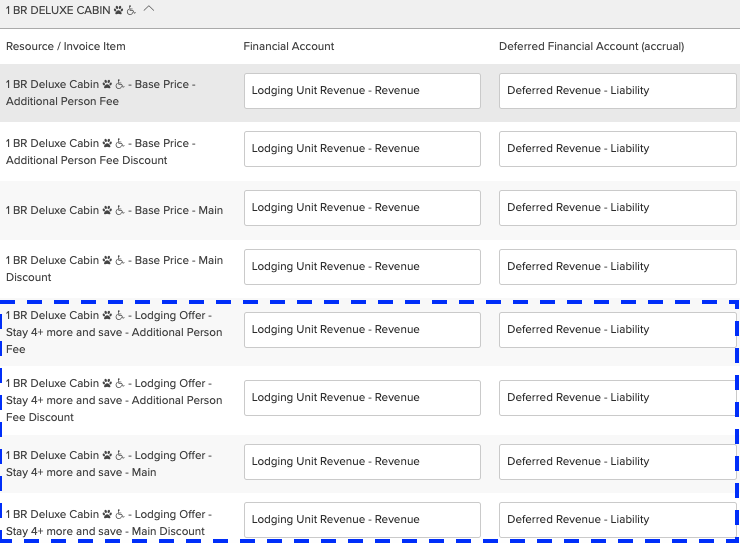Open Financial Account for Base Price Additional Person Fee
The image size is (740, 543).
[x=362, y=91]
